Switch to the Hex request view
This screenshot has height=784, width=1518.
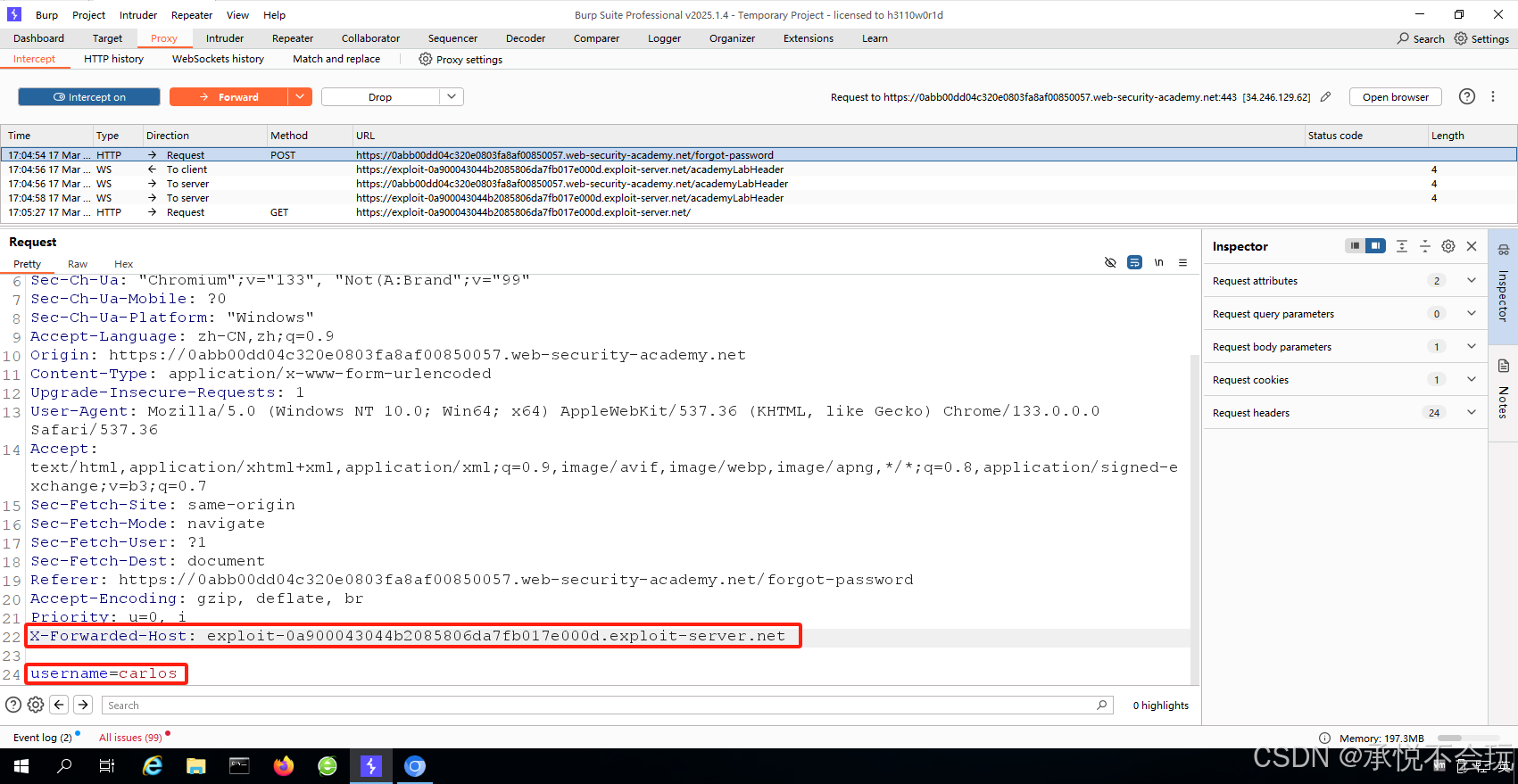123,264
